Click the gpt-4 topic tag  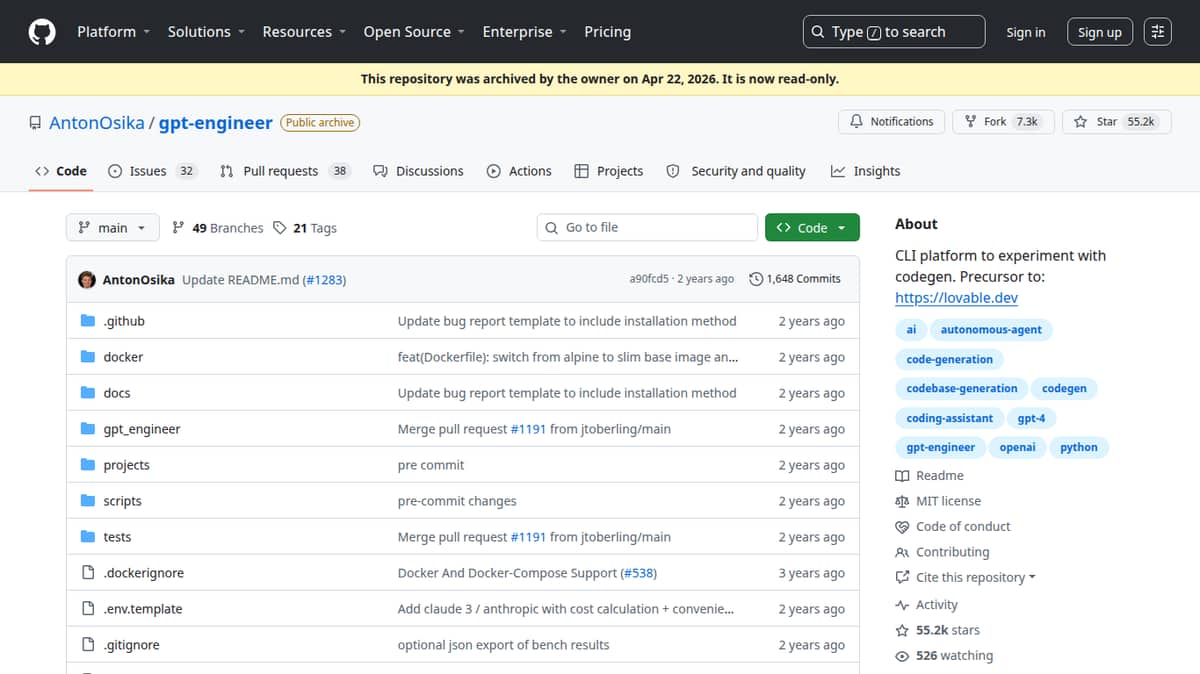[1031, 418]
